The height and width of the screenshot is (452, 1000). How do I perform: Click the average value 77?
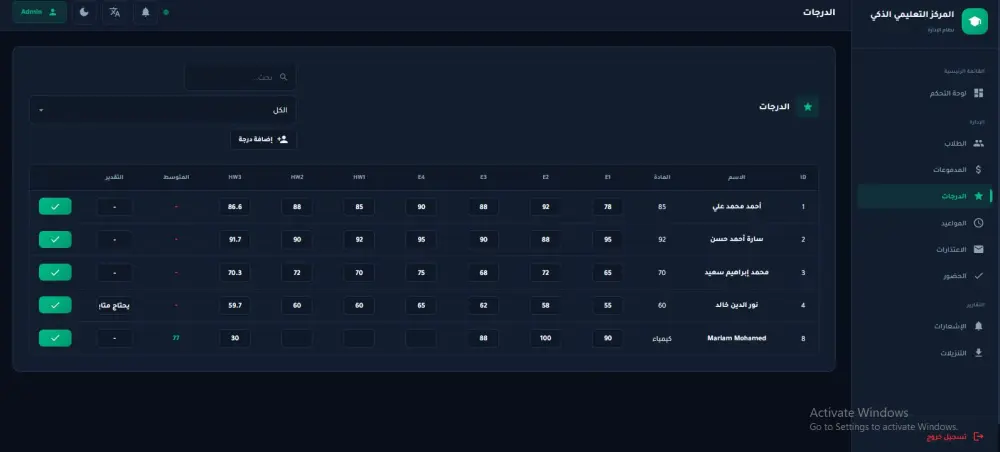coord(176,338)
